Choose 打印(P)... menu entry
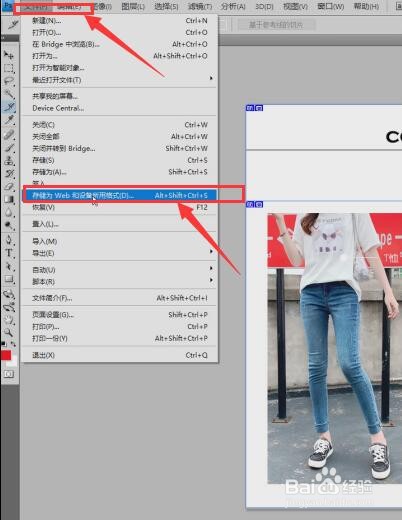 click(x=119, y=327)
